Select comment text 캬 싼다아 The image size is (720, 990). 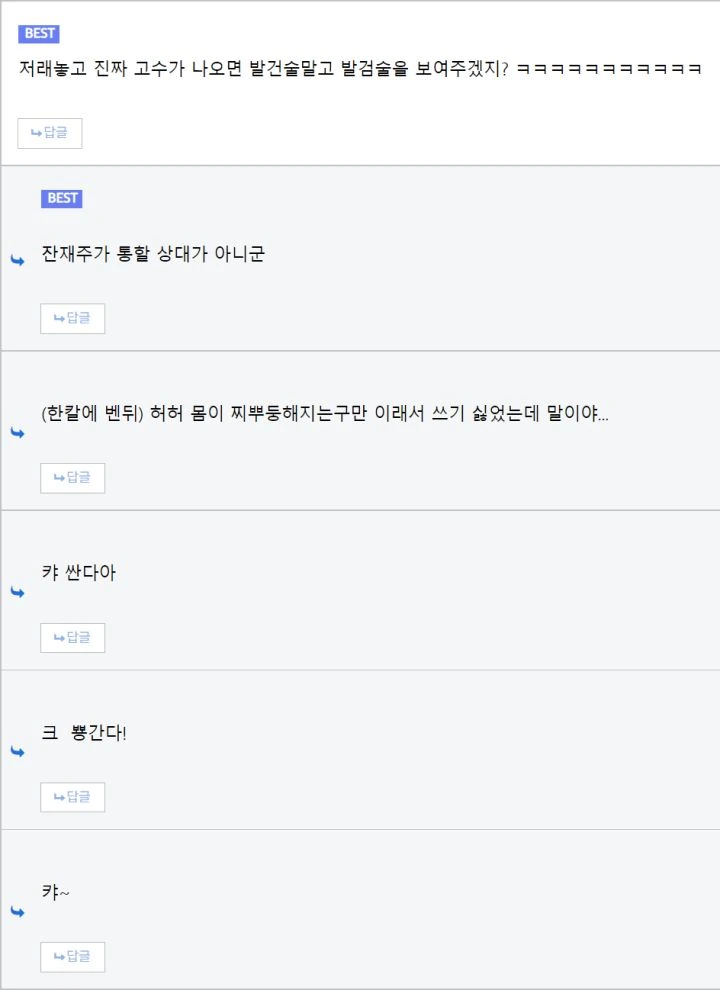pos(79,573)
